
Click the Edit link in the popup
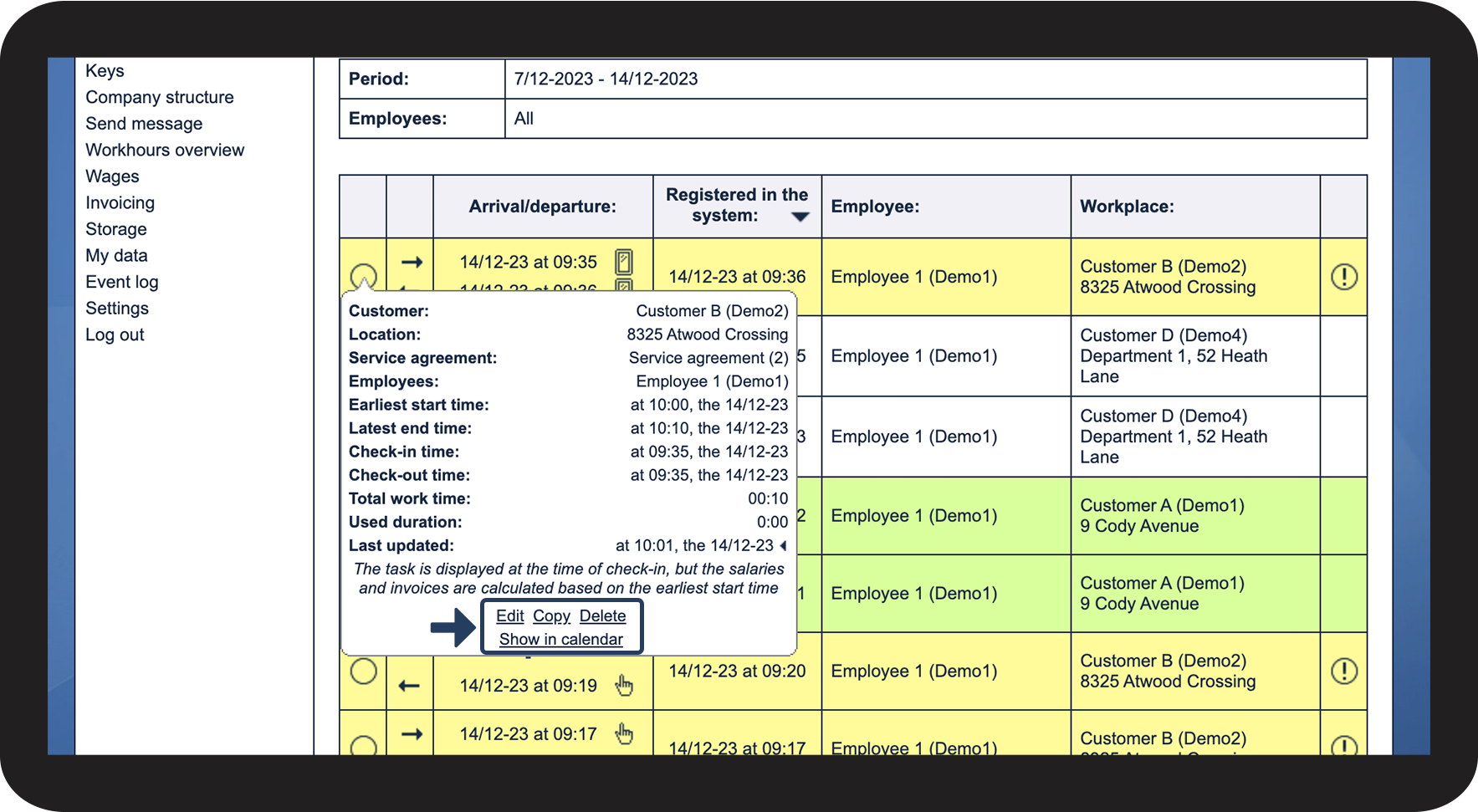coord(509,615)
